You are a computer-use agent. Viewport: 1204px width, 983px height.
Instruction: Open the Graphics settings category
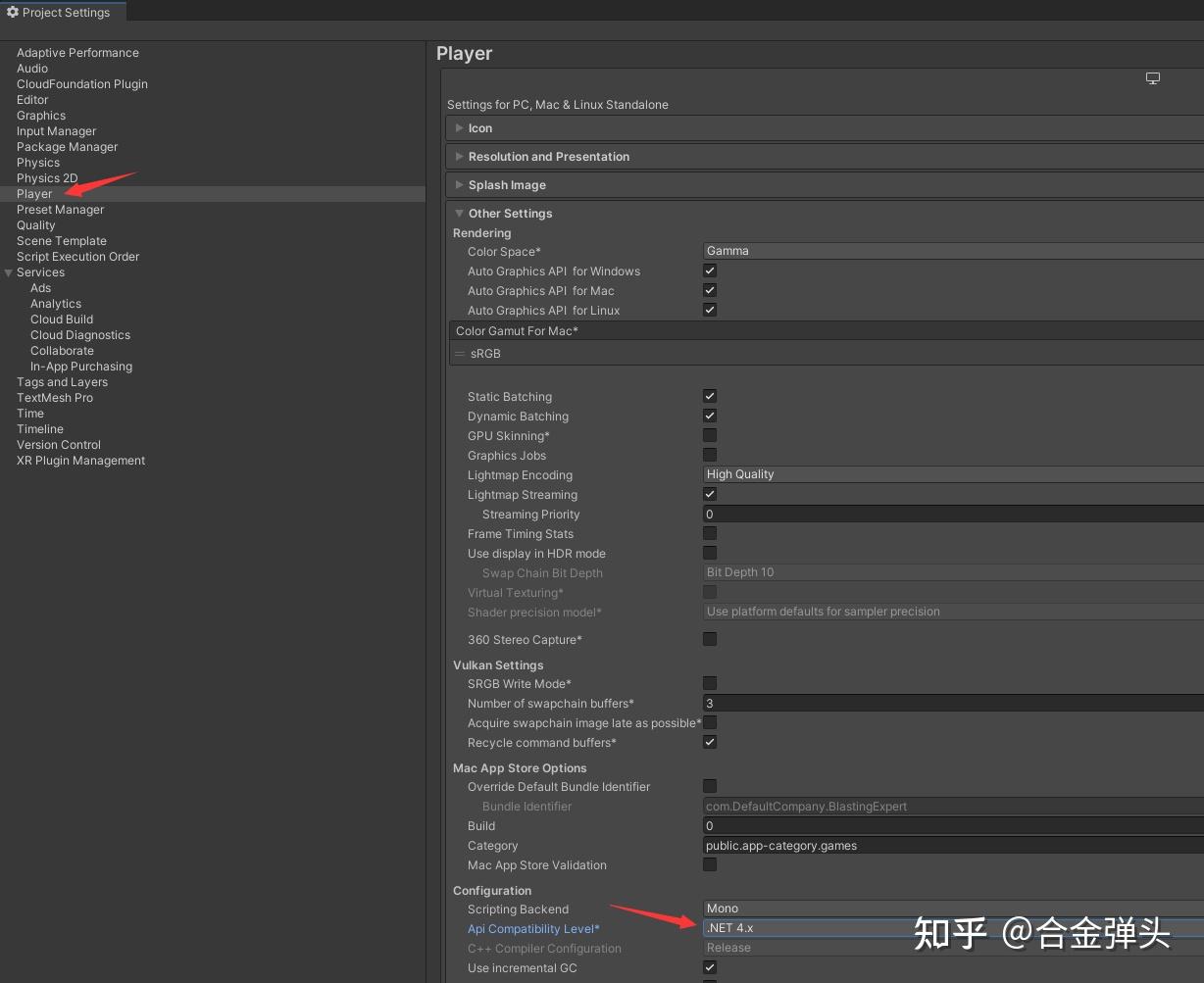point(41,116)
